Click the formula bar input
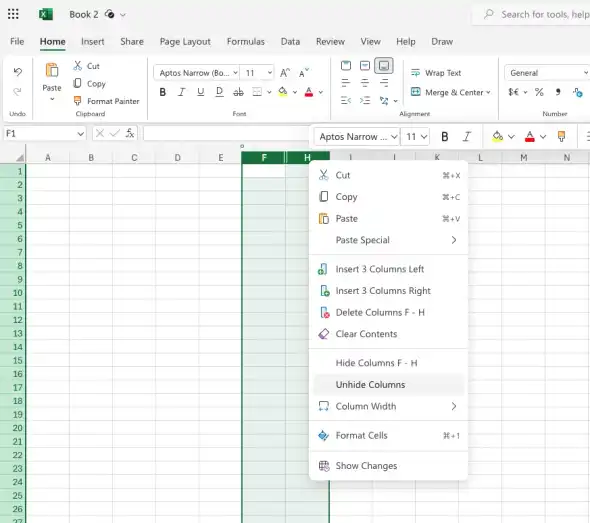Image resolution: width=590 pixels, height=523 pixels. [x=227, y=133]
